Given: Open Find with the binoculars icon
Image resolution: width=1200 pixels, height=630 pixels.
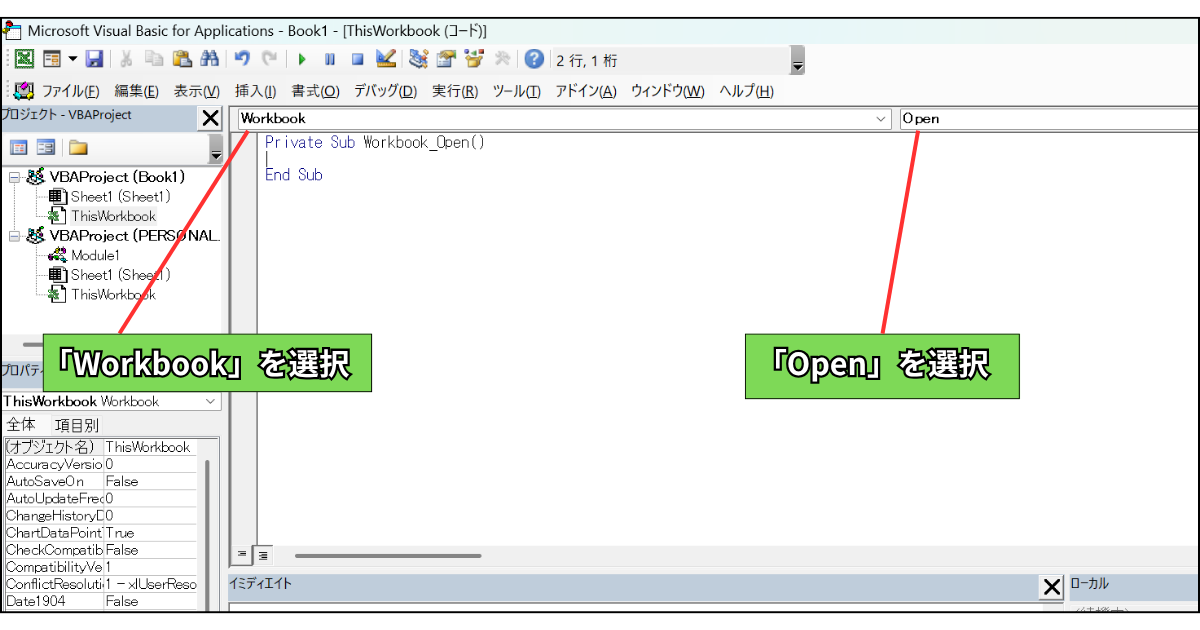Looking at the screenshot, I should (x=210, y=59).
